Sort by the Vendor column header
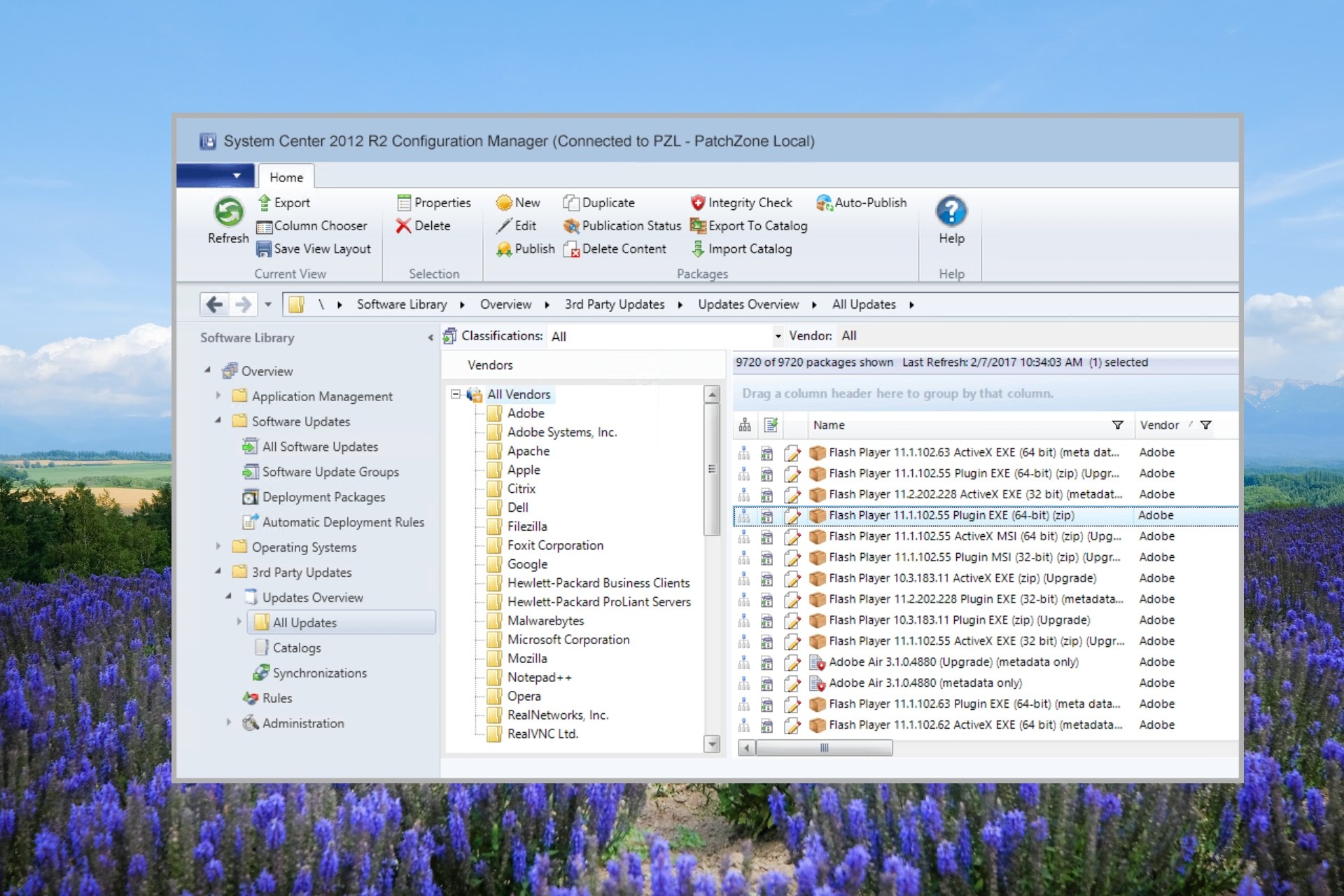1344x896 pixels. 1159,425
